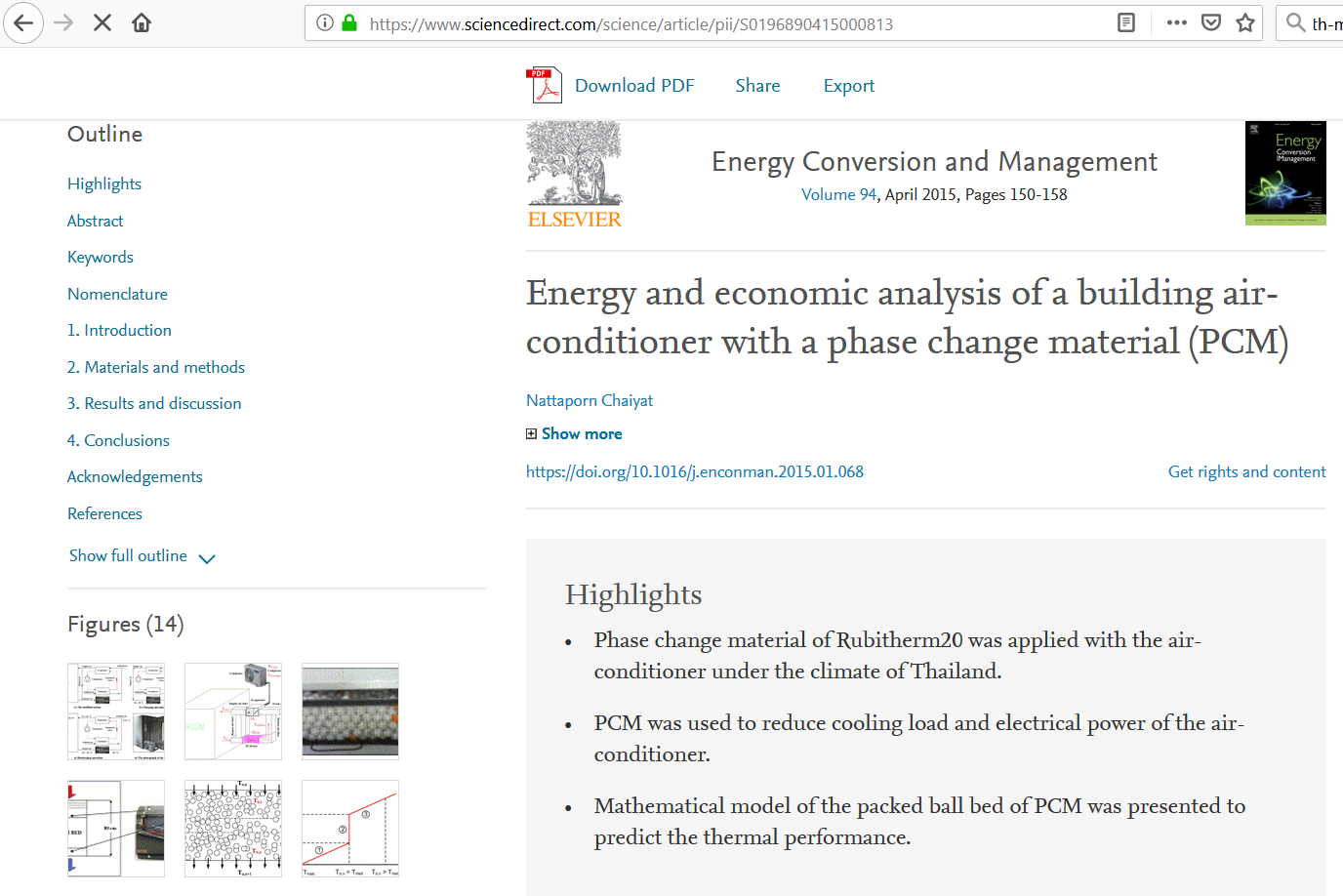Click the Elsevier tree logo

point(575,175)
